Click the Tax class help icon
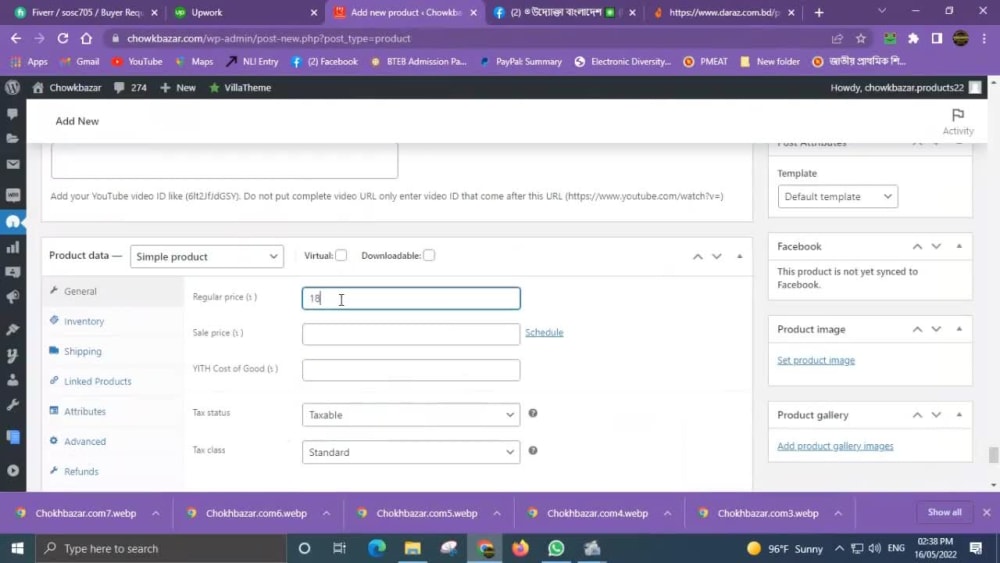Screen dimensions: 1000x563 tap(533, 451)
